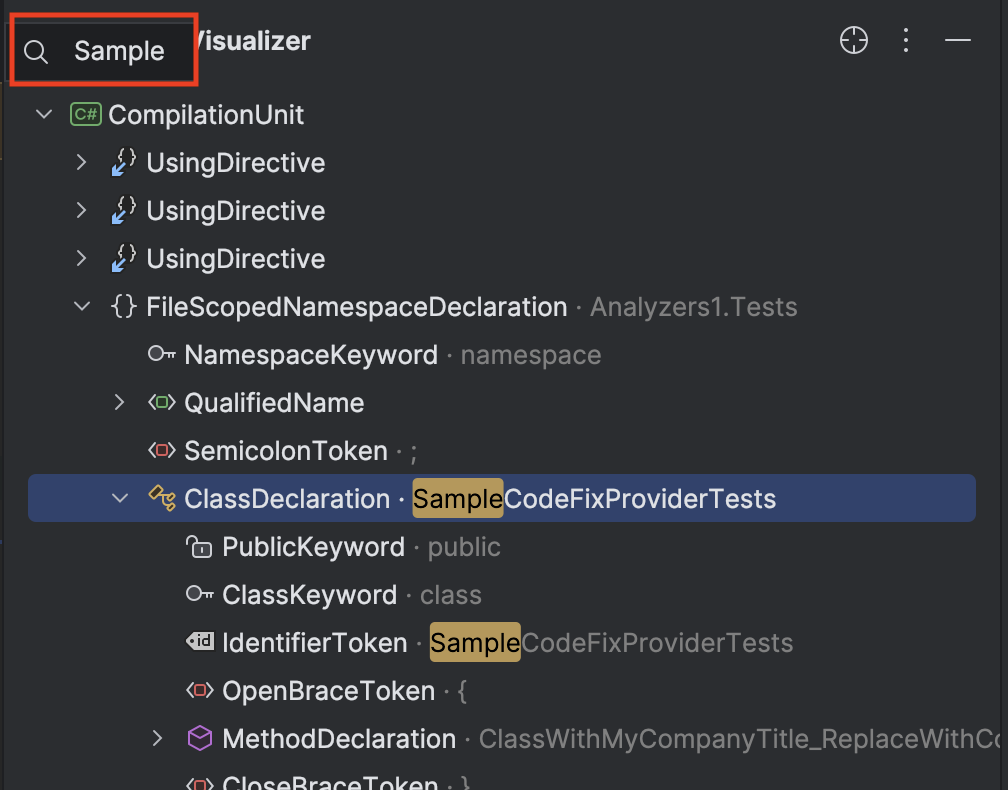Collapse the FileScopedNamespaceDeclaration node
Screen dimensions: 1008x790
(82, 307)
